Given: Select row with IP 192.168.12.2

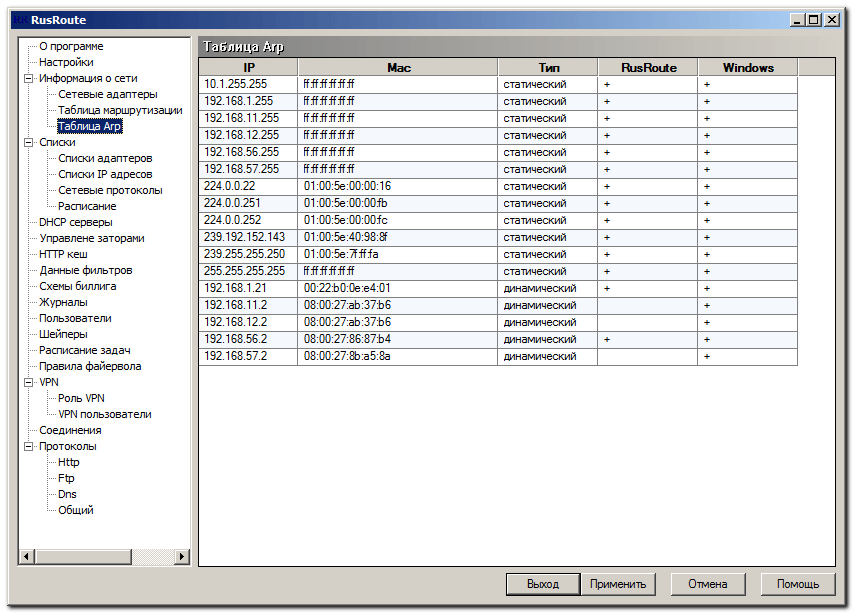Looking at the screenshot, I should point(498,322).
